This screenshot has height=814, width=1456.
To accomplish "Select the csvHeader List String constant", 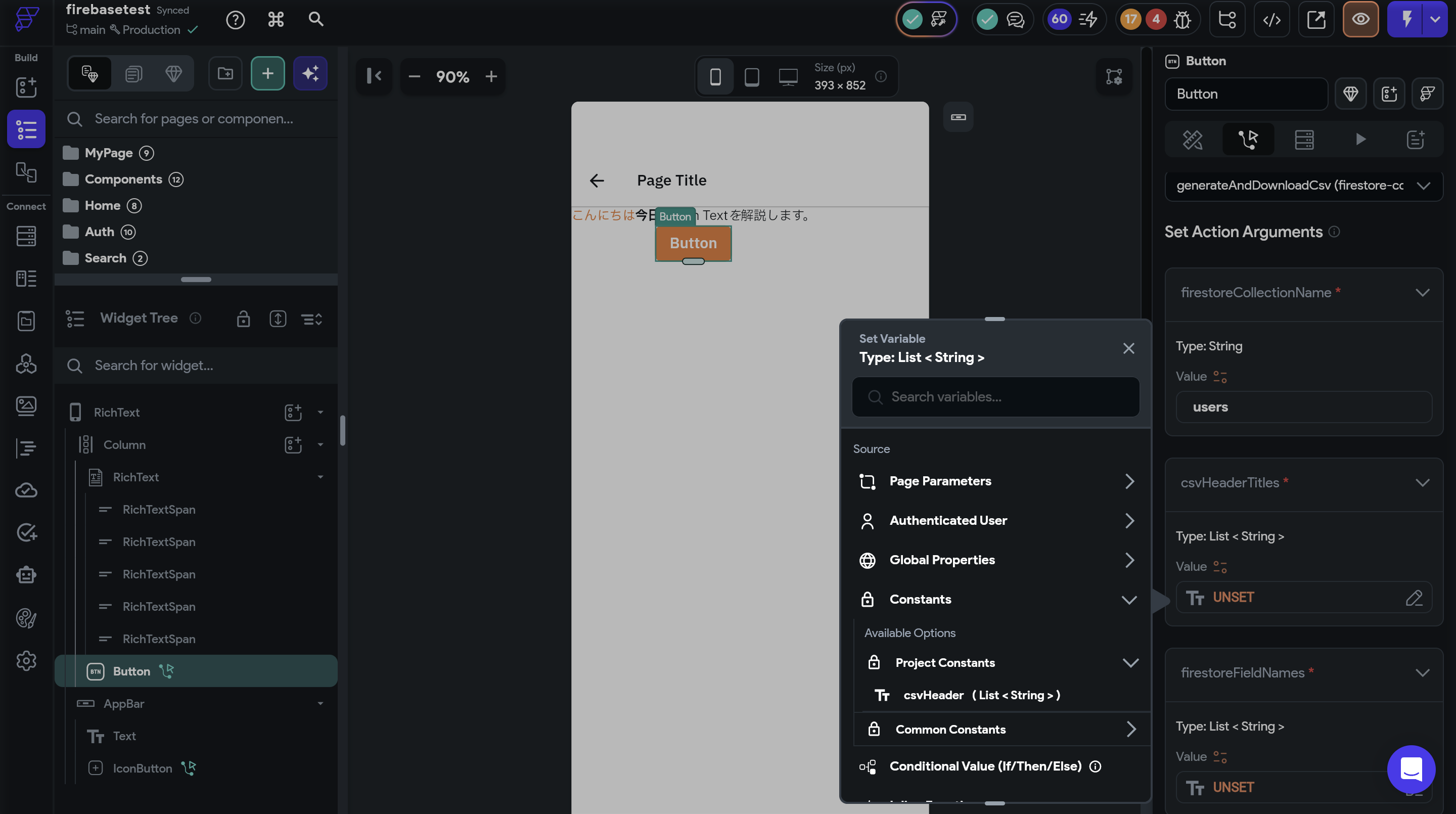I will (981, 695).
